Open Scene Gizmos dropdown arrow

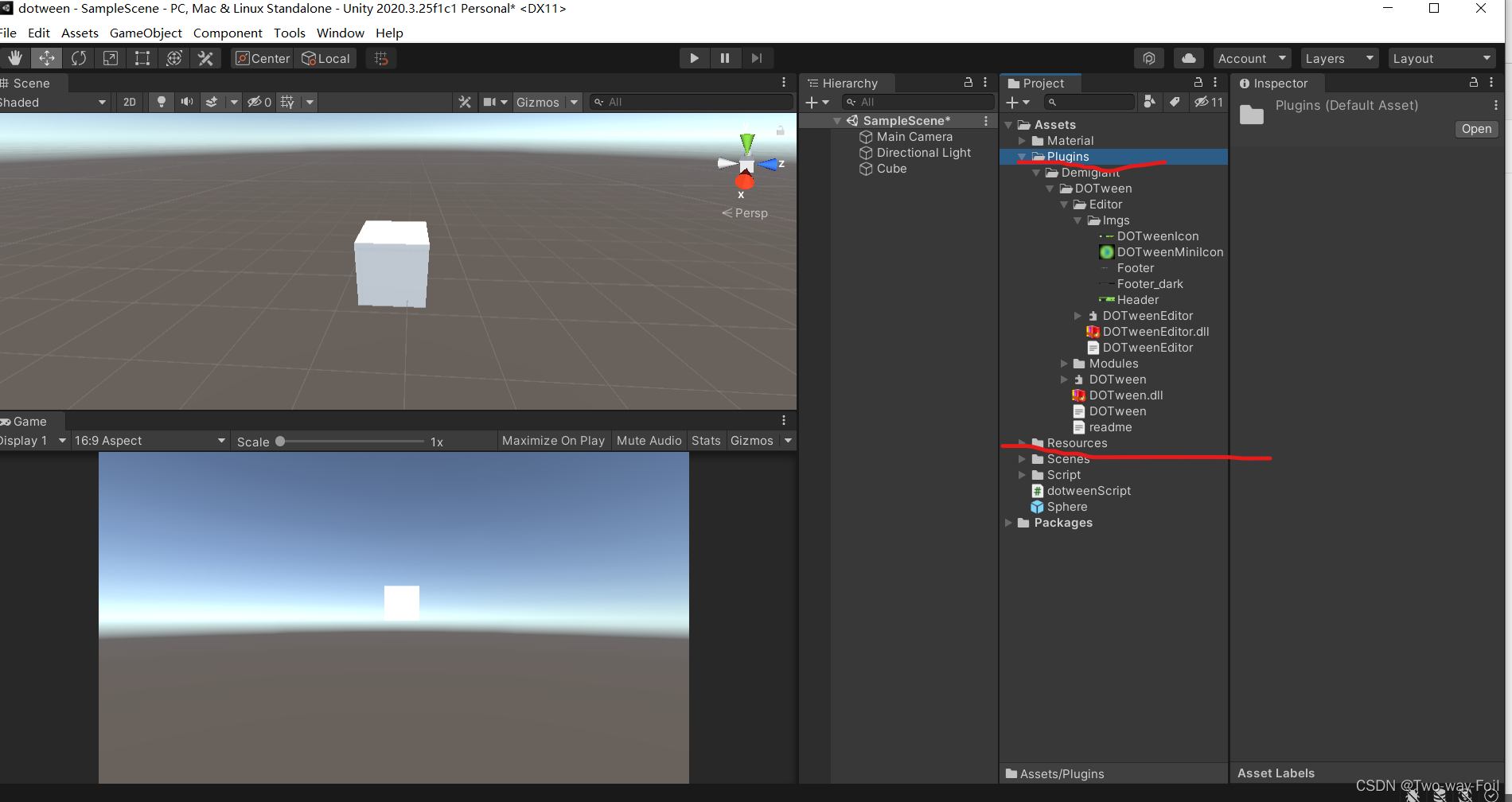pyautogui.click(x=574, y=102)
